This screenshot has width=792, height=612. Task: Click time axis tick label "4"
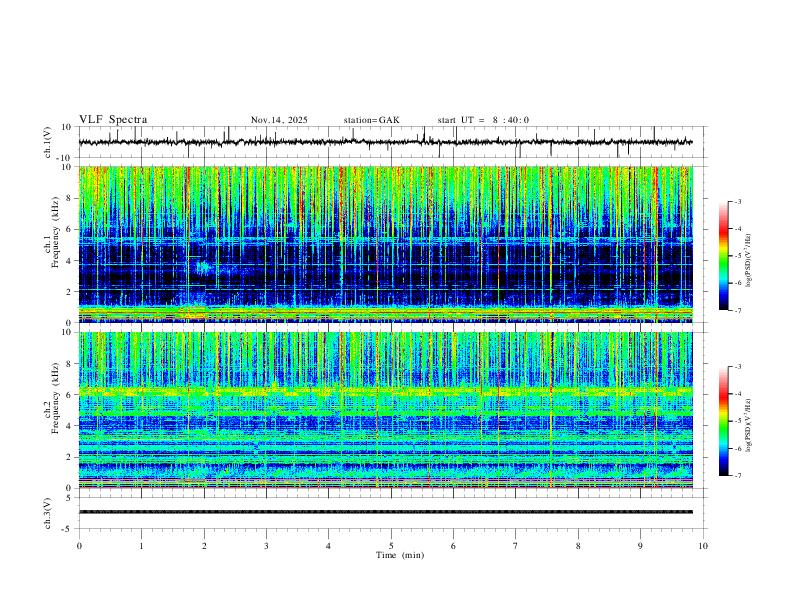click(x=328, y=546)
